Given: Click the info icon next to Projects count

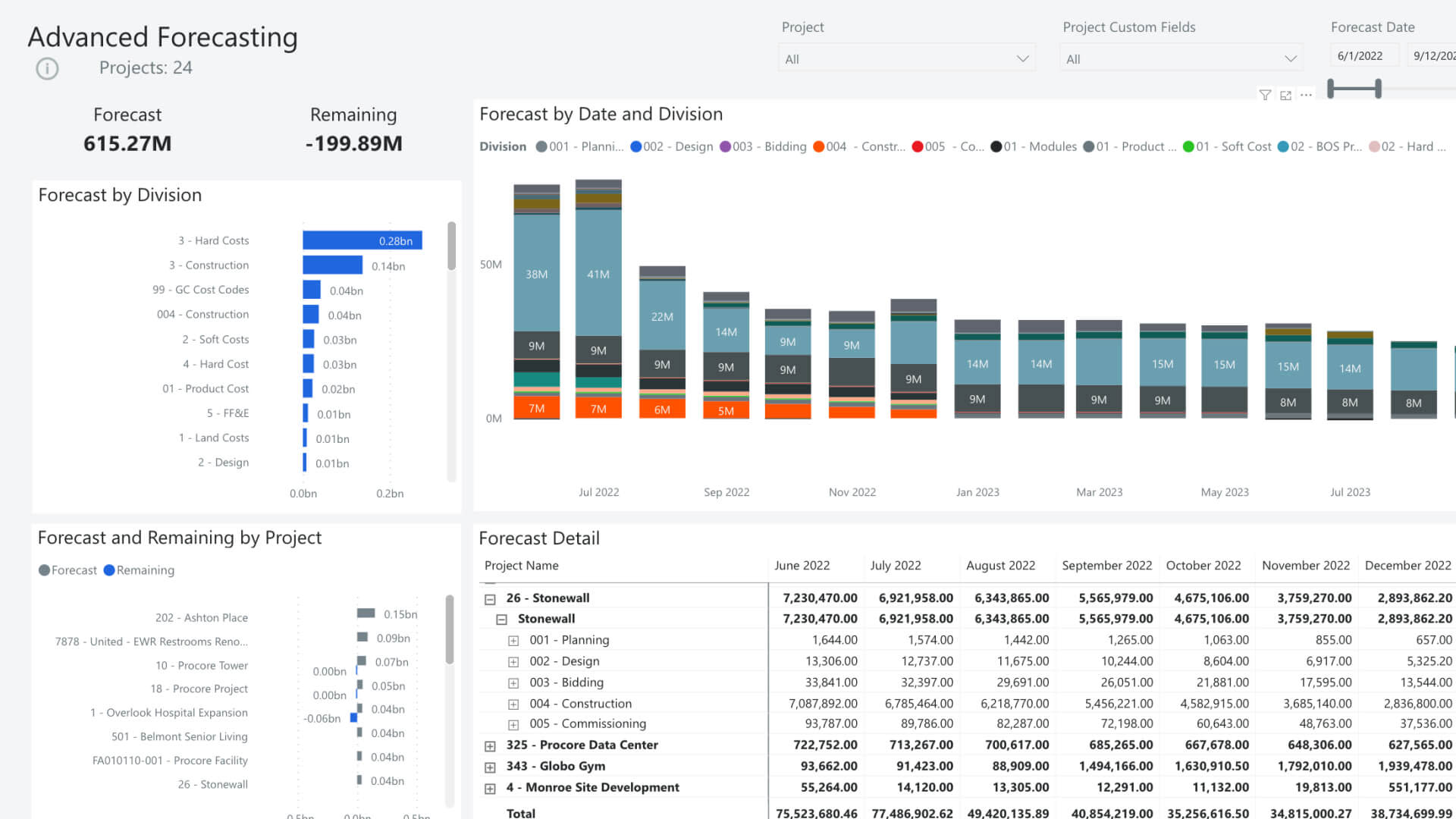Looking at the screenshot, I should click(x=47, y=67).
